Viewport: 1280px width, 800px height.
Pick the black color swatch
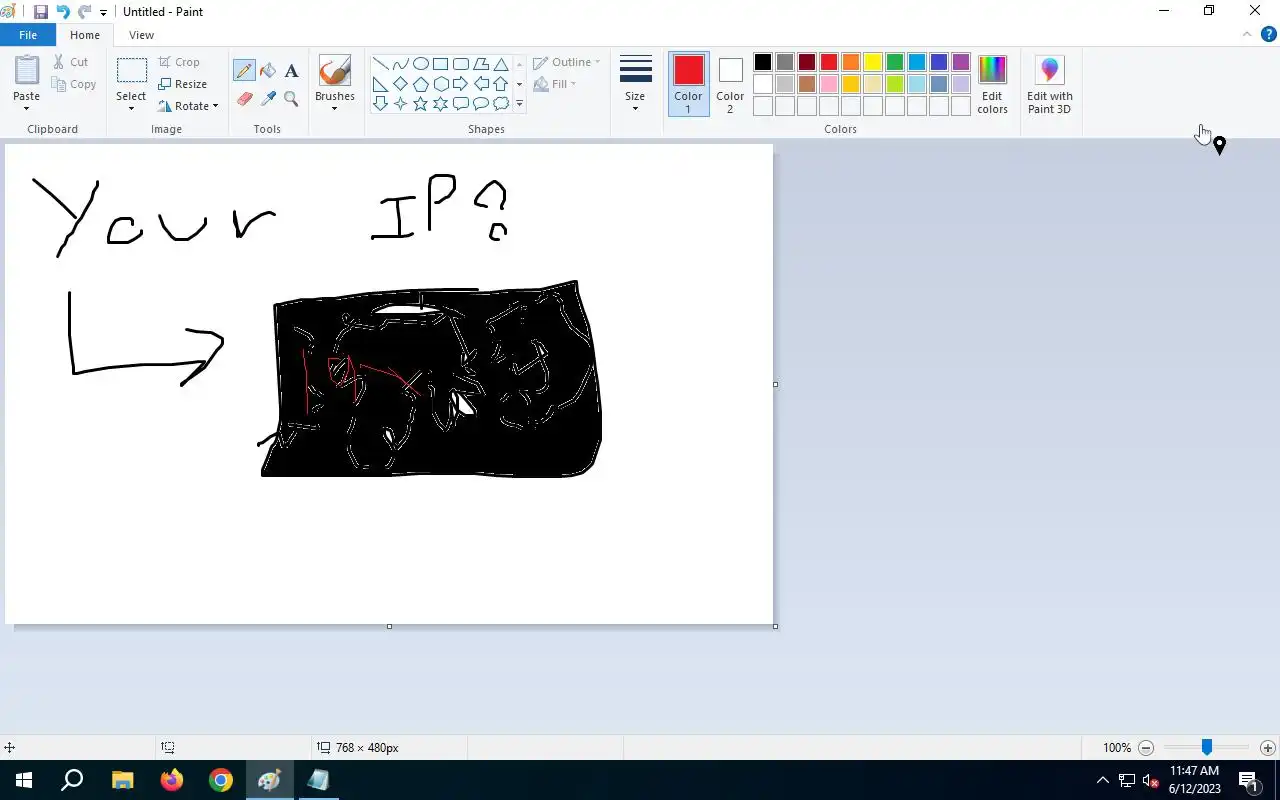[763, 62]
